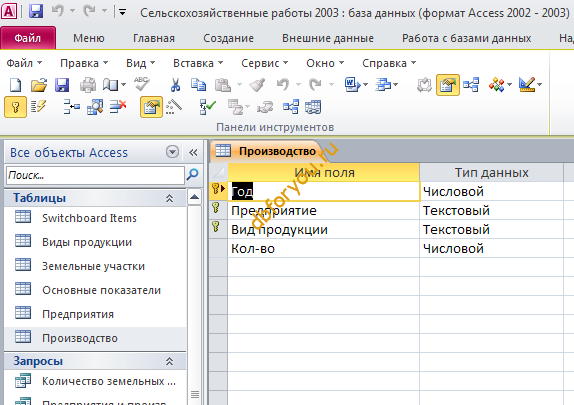Collapse the Запросы group
The image size is (574, 405).
(x=169, y=361)
